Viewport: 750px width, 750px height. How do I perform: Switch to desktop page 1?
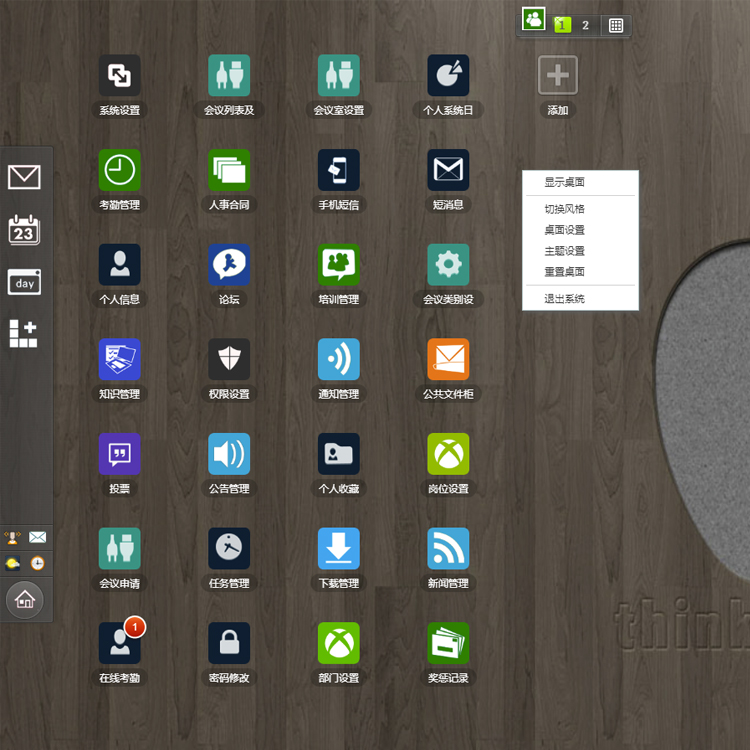pos(562,24)
